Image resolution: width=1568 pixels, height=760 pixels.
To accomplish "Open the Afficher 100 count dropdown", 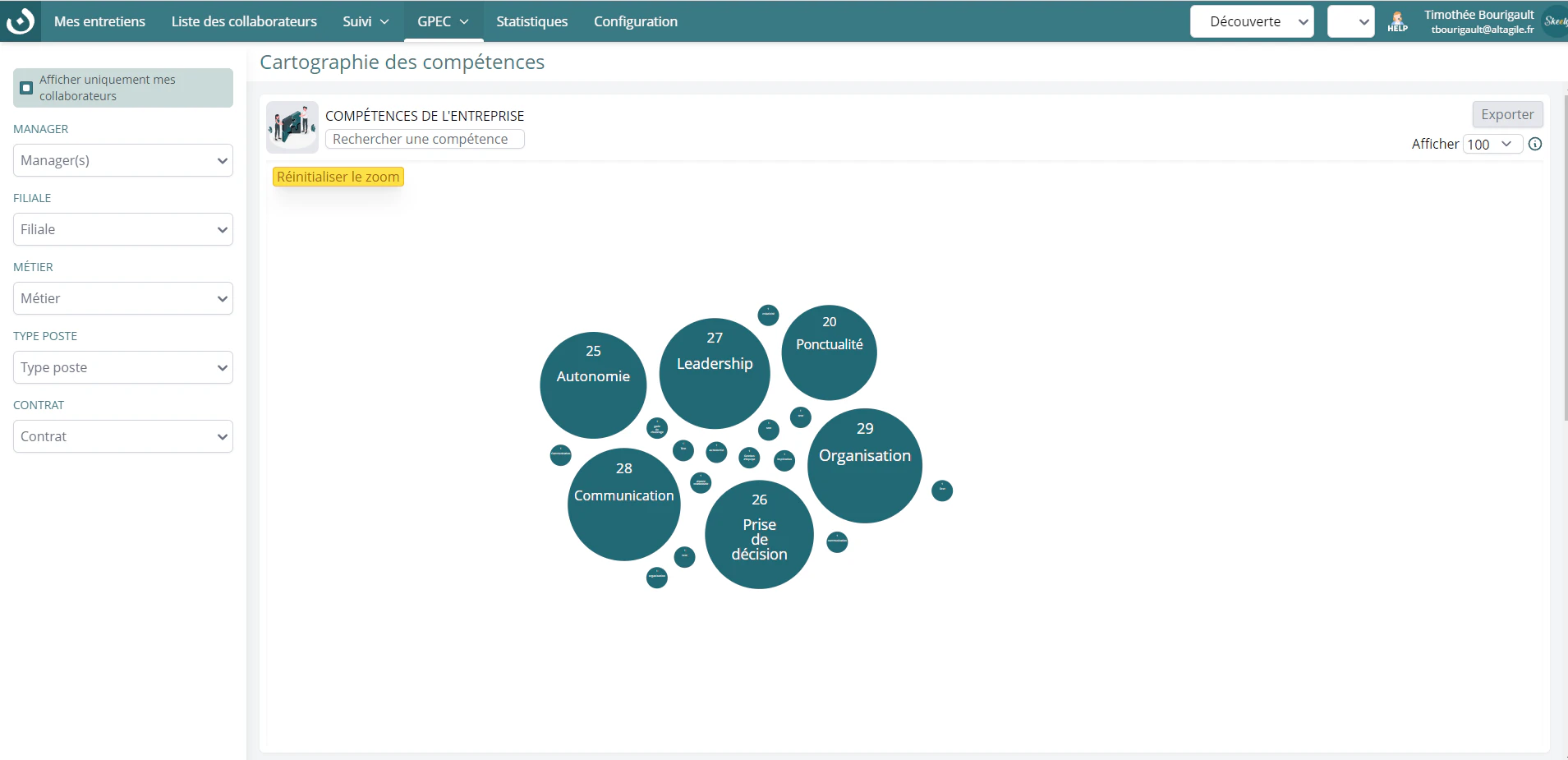I will click(1492, 144).
